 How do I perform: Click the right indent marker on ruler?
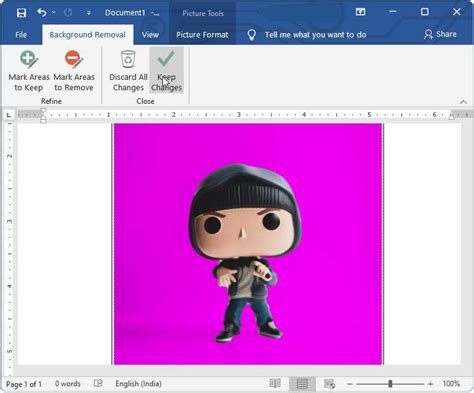pos(451,117)
